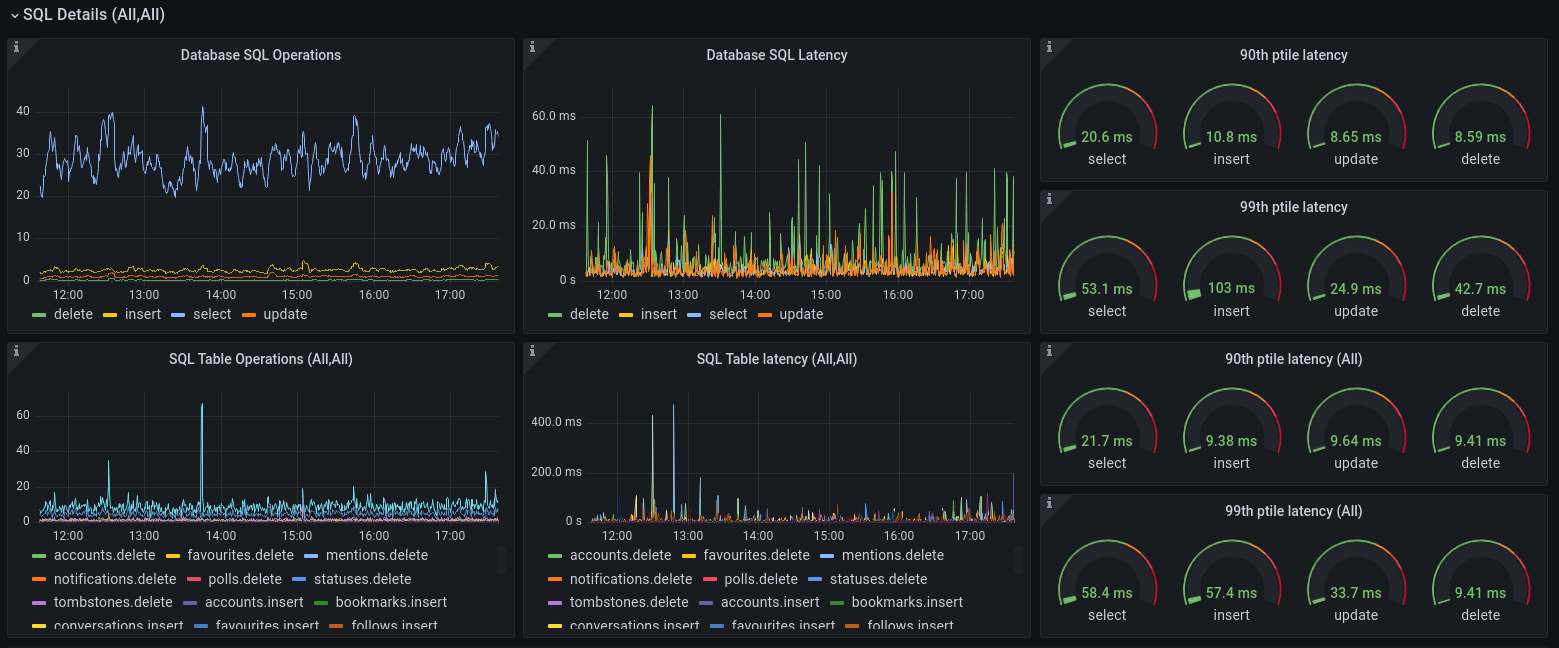1559x648 pixels.
Task: Click info icon on Database SQL Operations panel
Action: [16, 47]
